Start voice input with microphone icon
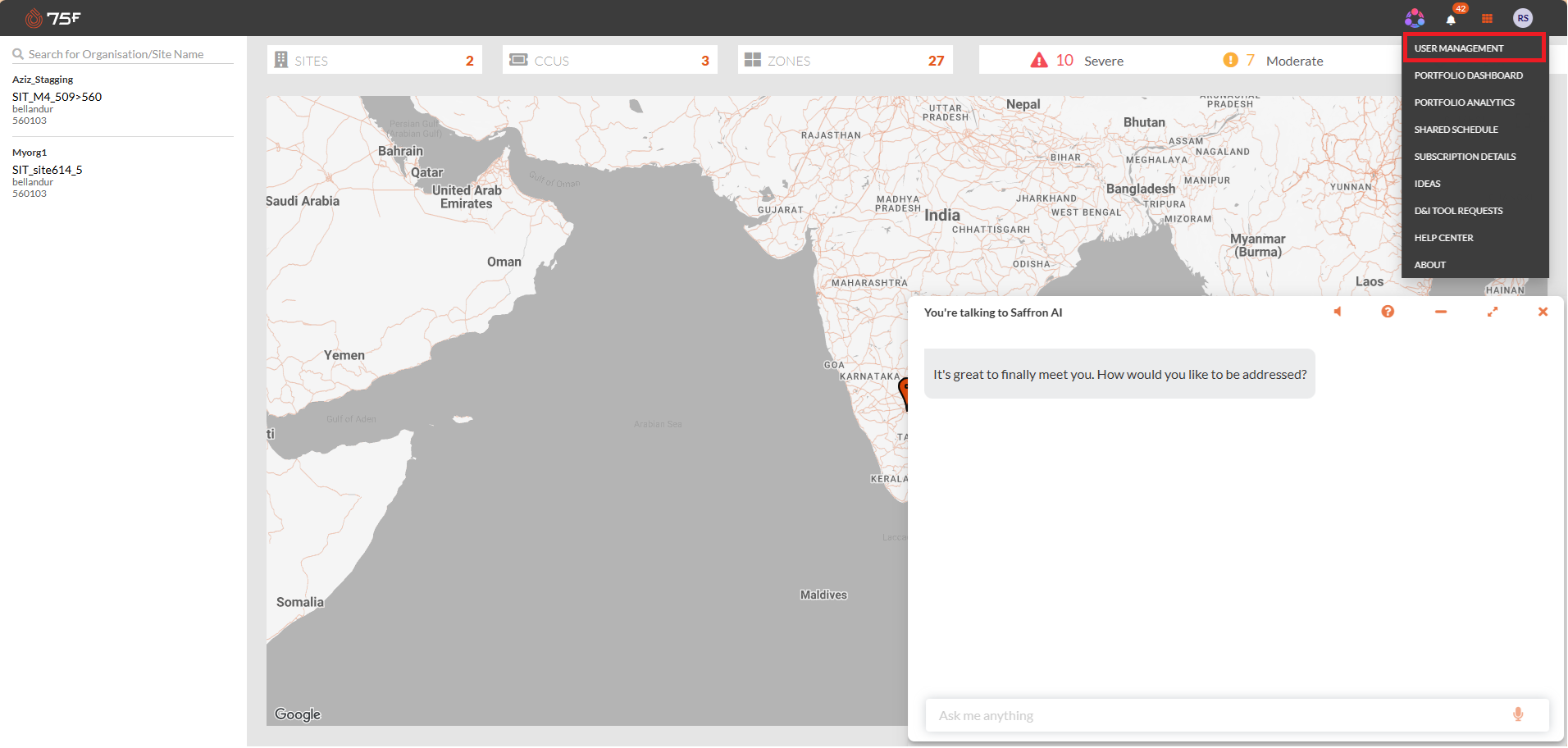1568x748 pixels. (1518, 714)
